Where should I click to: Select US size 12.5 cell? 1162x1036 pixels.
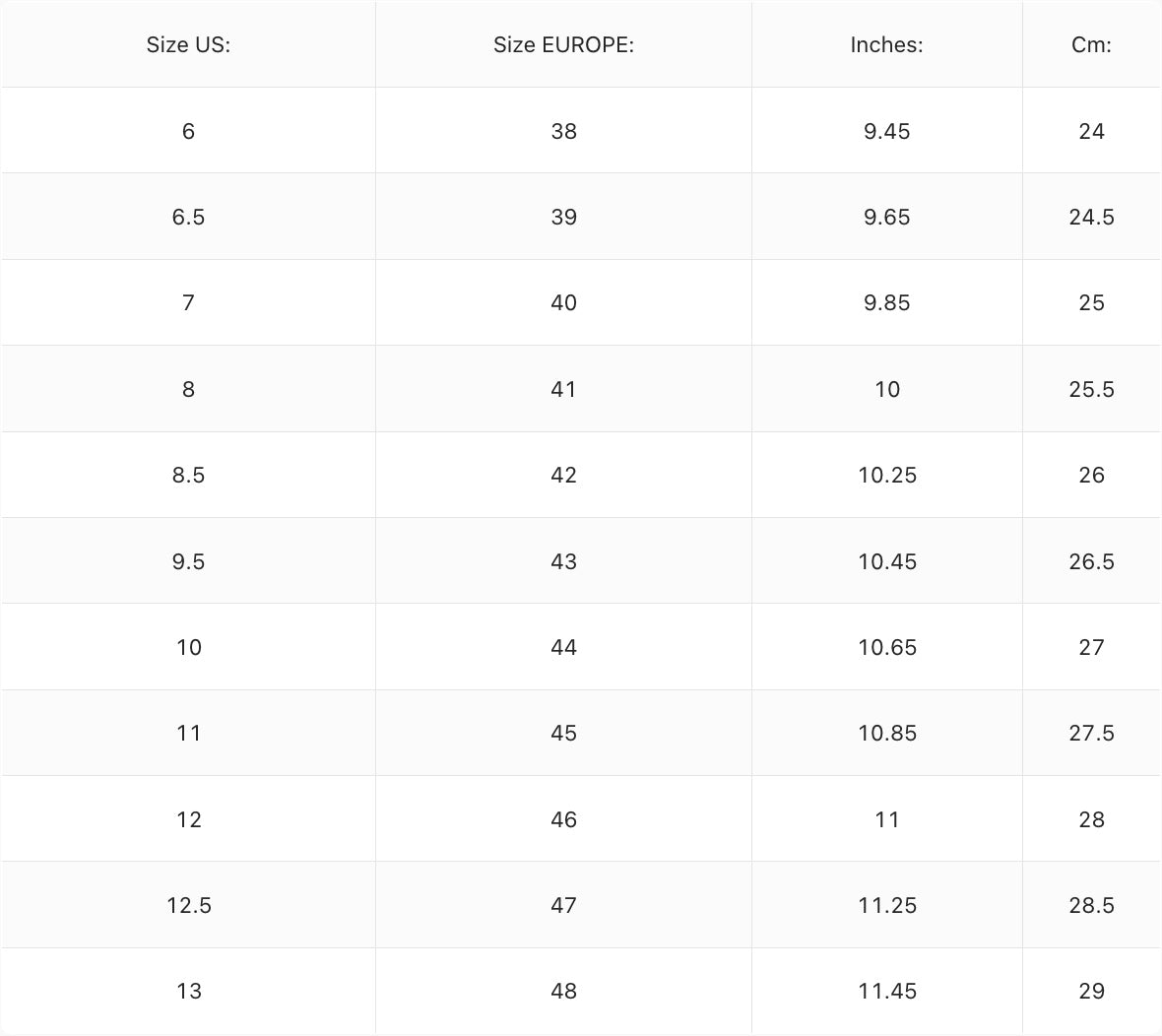(x=188, y=905)
